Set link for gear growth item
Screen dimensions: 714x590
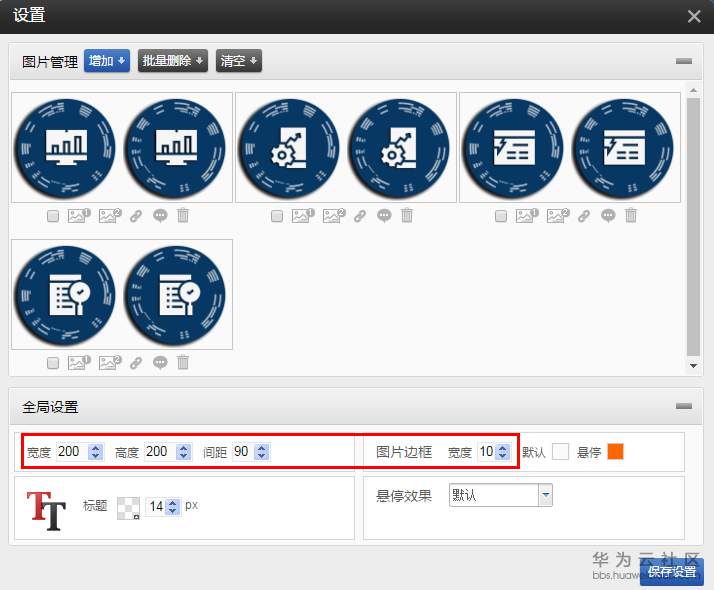(x=360, y=216)
